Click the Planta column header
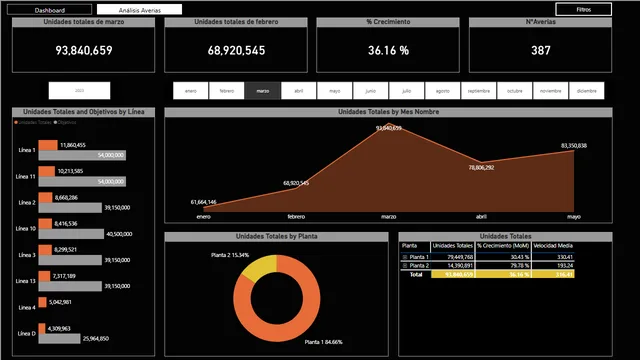640x360 pixels. 409,246
